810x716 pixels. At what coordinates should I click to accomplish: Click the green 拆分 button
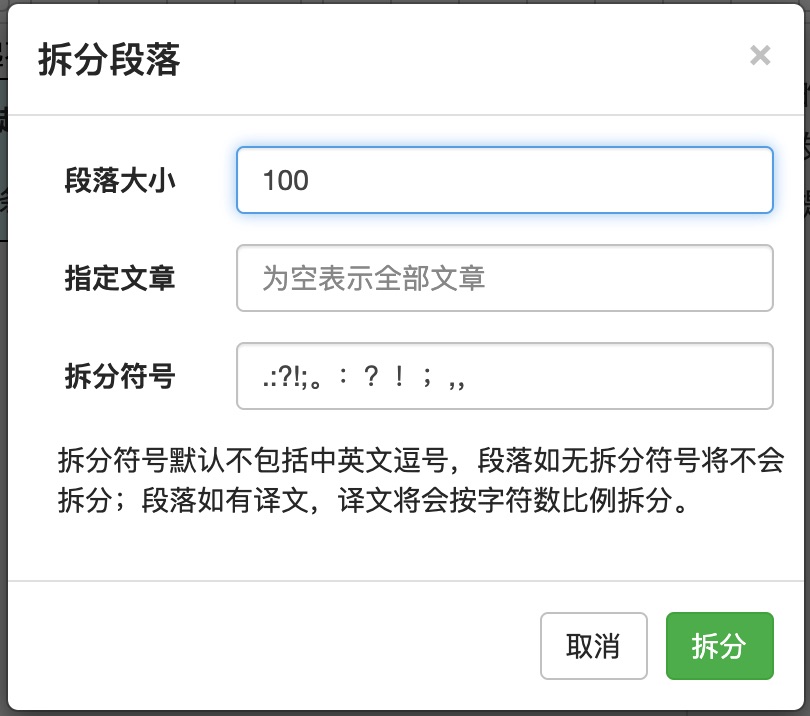pos(720,646)
